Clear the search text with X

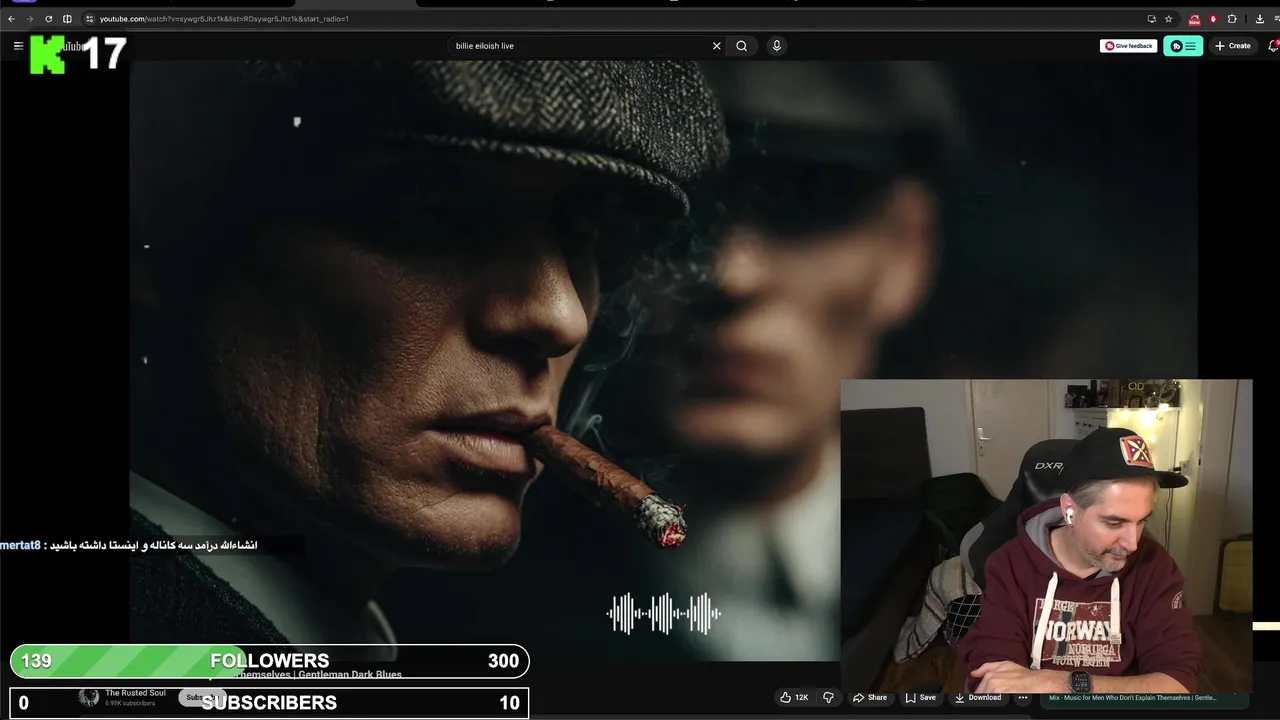[x=716, y=46]
